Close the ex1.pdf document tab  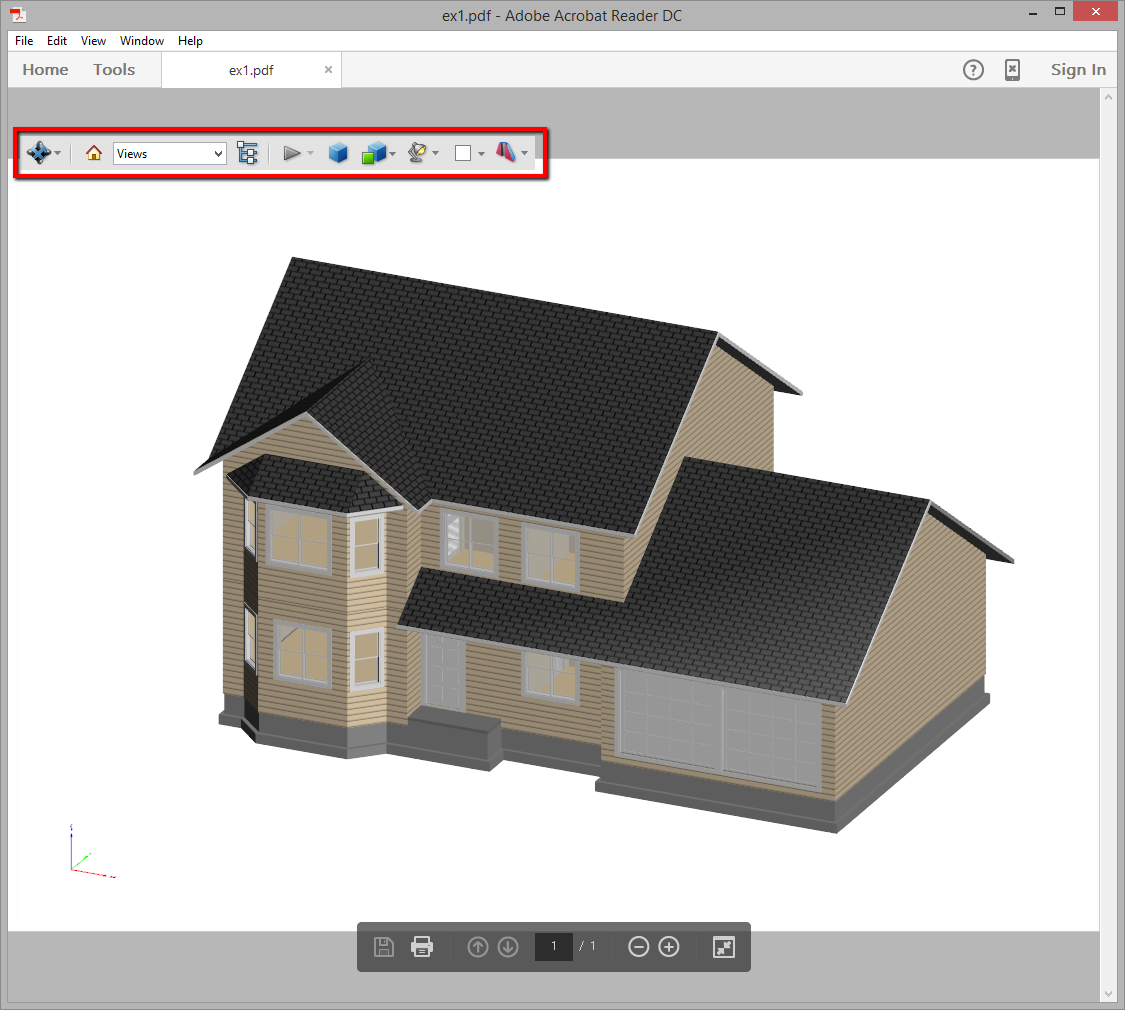(328, 70)
